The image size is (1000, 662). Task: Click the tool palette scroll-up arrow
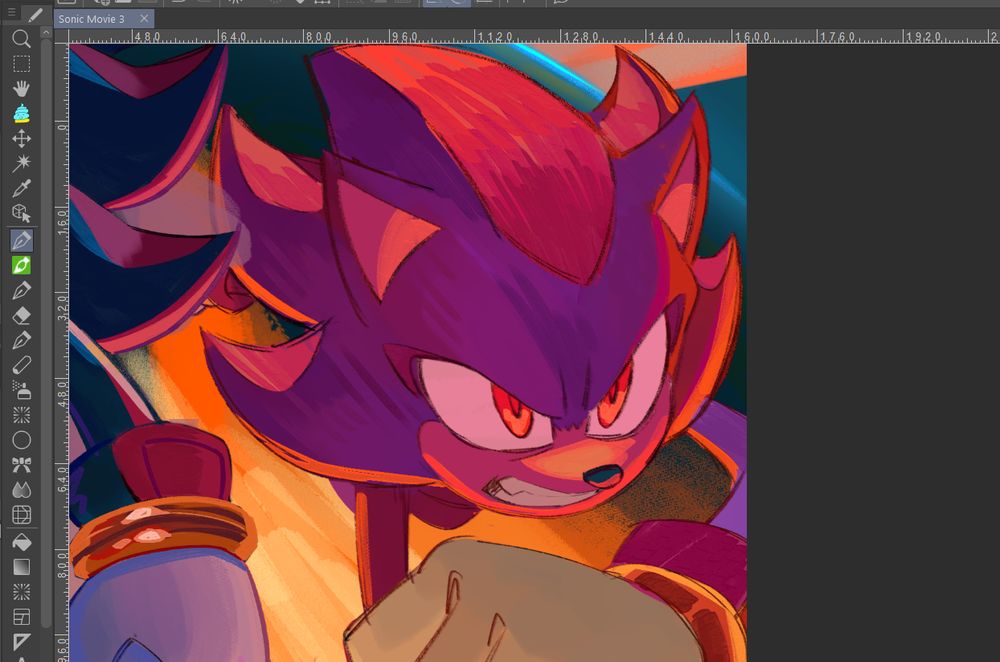[45, 32]
